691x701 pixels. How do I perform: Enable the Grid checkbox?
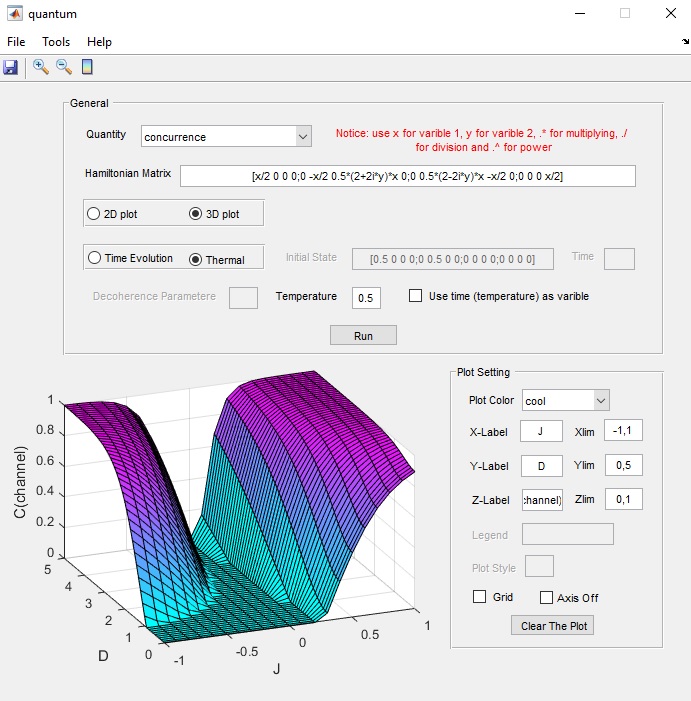tap(479, 597)
